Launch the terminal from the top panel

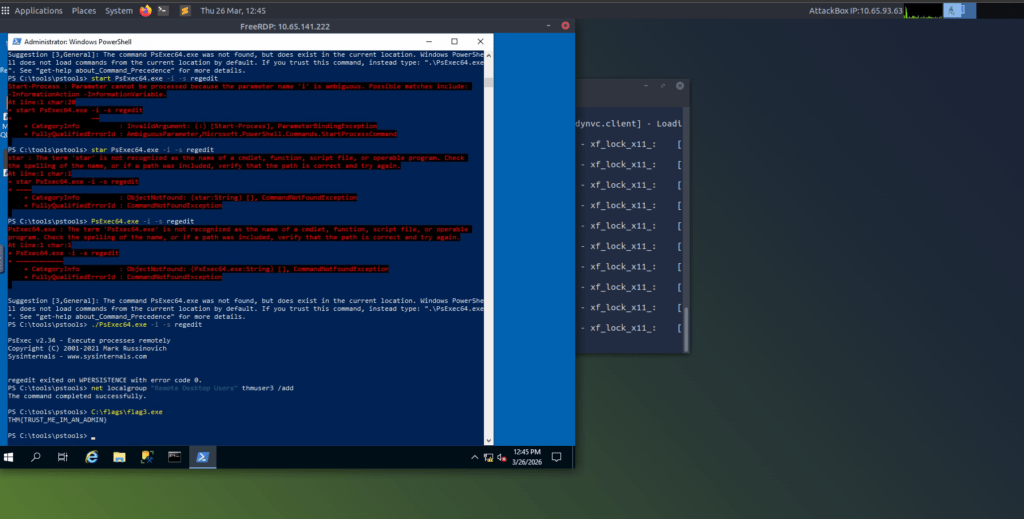click(x=163, y=10)
